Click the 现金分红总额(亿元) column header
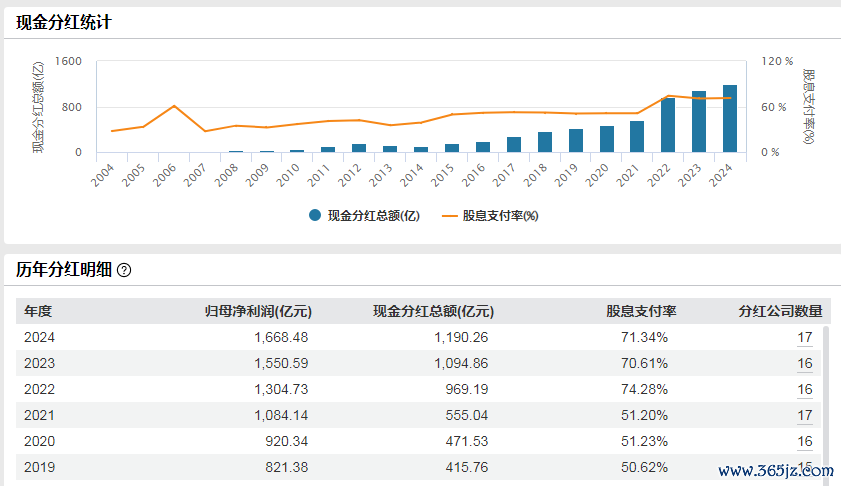 pyautogui.click(x=433, y=311)
